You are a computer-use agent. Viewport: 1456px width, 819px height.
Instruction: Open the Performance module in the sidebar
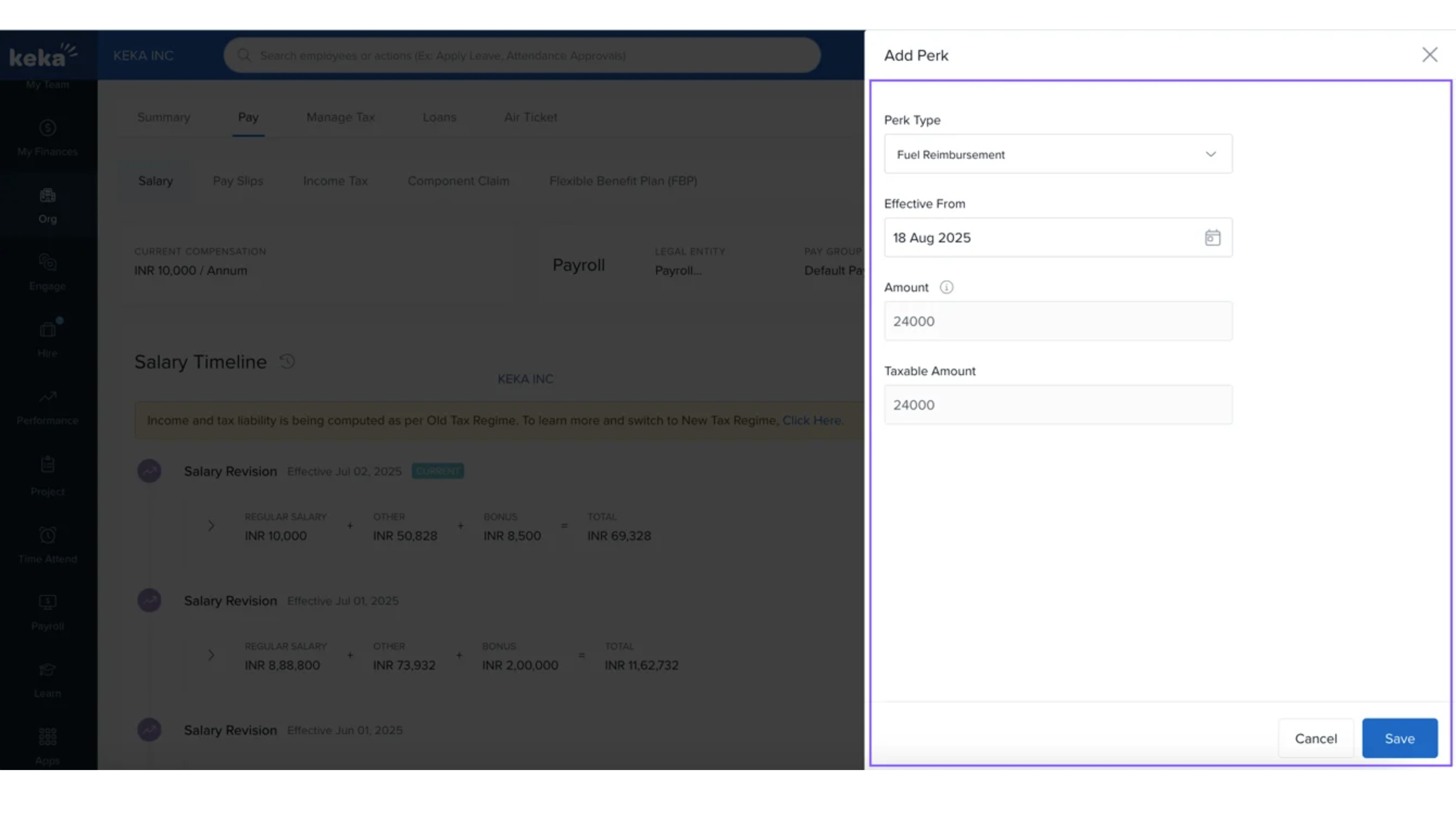pyautogui.click(x=48, y=407)
